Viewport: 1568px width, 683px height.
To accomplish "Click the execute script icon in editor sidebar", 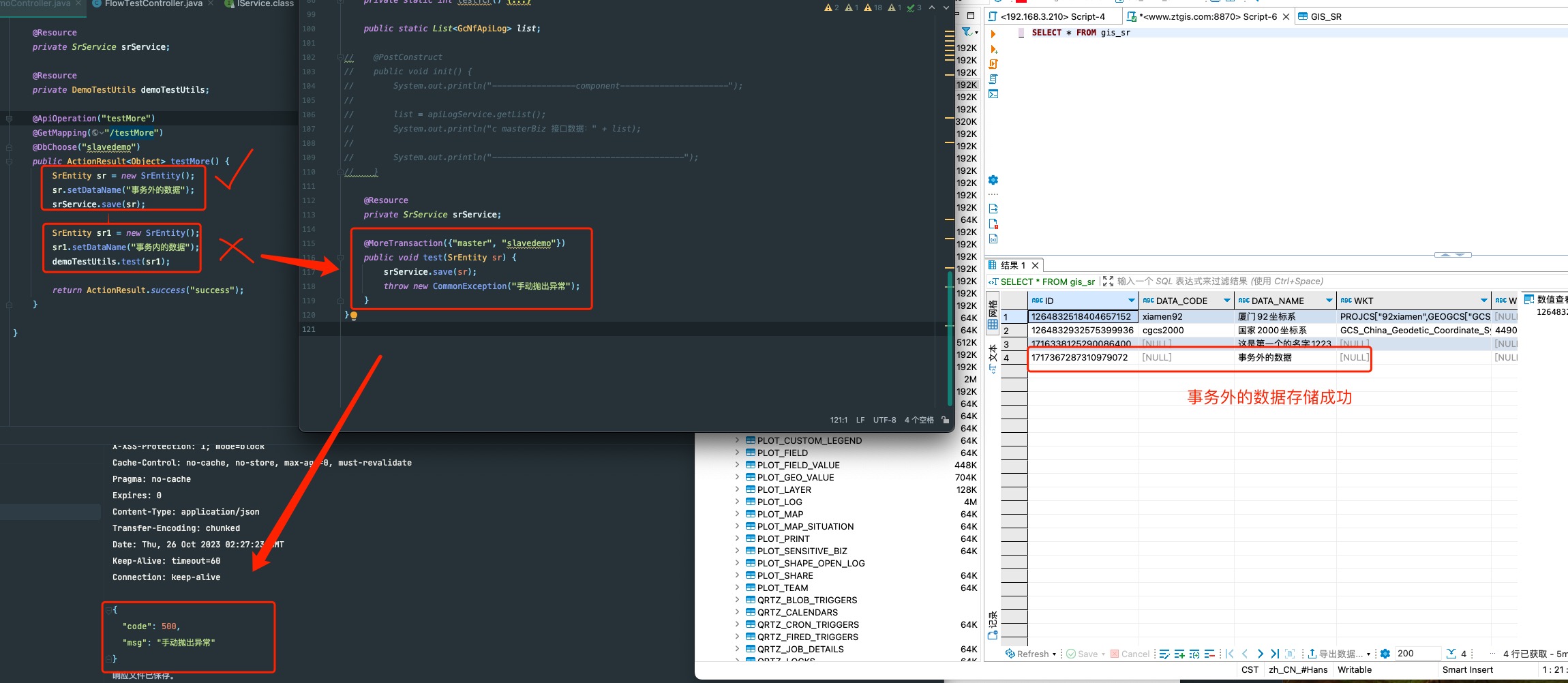I will pos(993,64).
